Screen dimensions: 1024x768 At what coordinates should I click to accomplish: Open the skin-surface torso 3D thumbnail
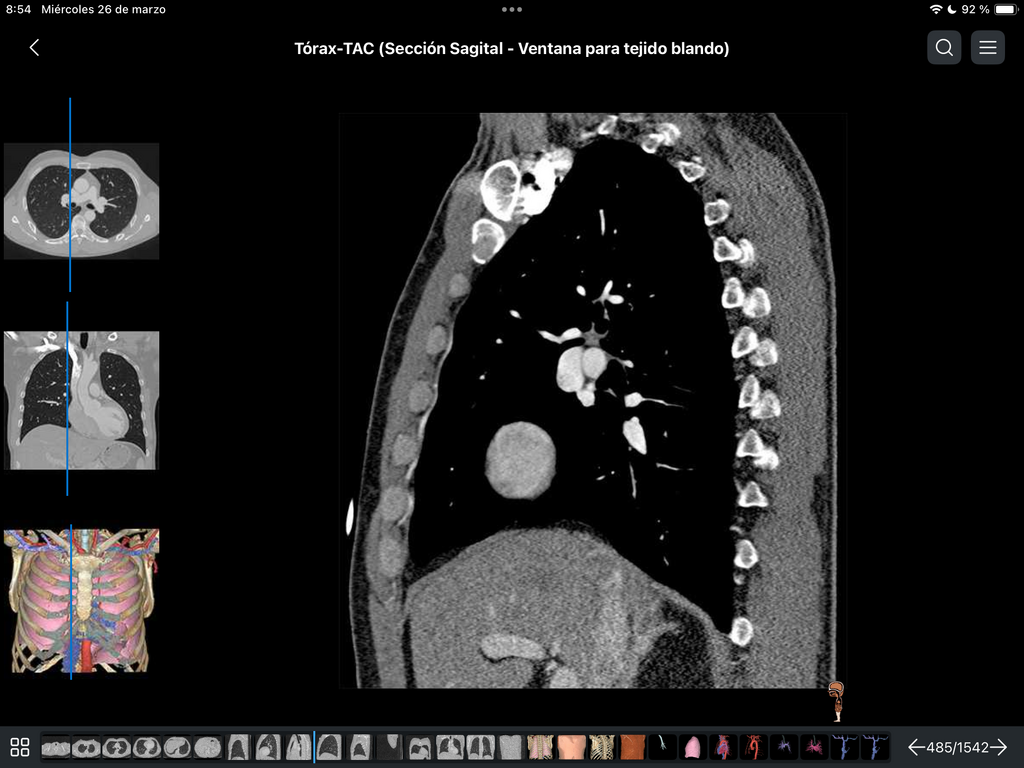tap(571, 746)
